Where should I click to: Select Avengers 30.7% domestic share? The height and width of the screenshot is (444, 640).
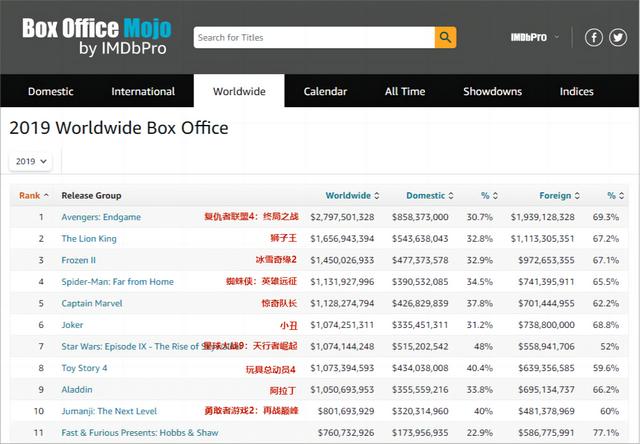click(x=480, y=217)
